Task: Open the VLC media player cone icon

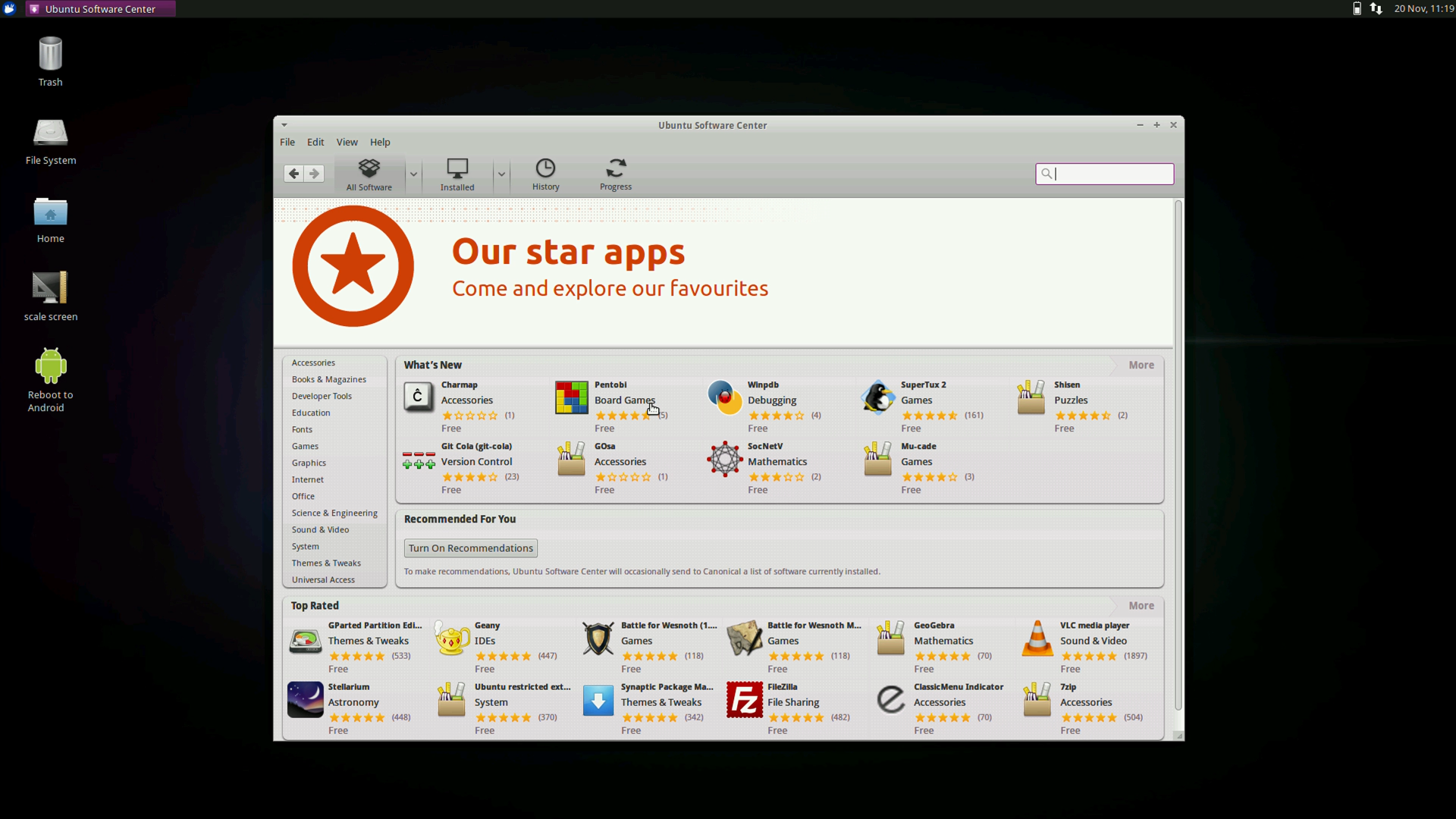Action: coord(1037,639)
